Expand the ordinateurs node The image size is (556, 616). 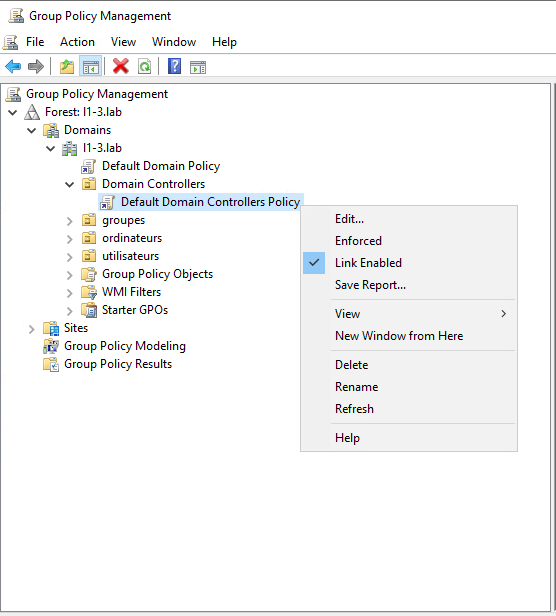70,239
